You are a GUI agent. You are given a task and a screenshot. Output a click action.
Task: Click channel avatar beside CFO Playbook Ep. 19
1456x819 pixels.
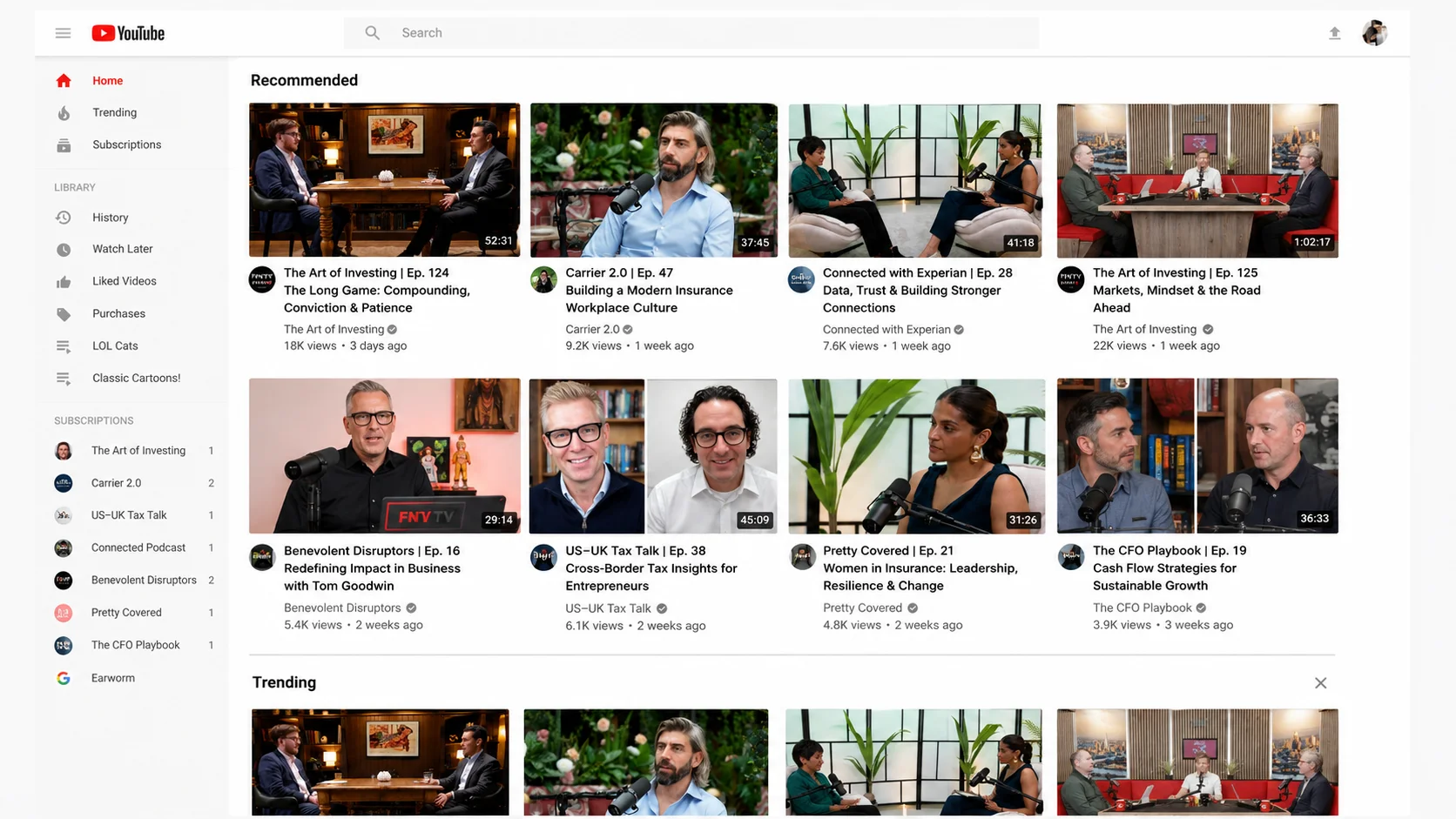click(1070, 557)
